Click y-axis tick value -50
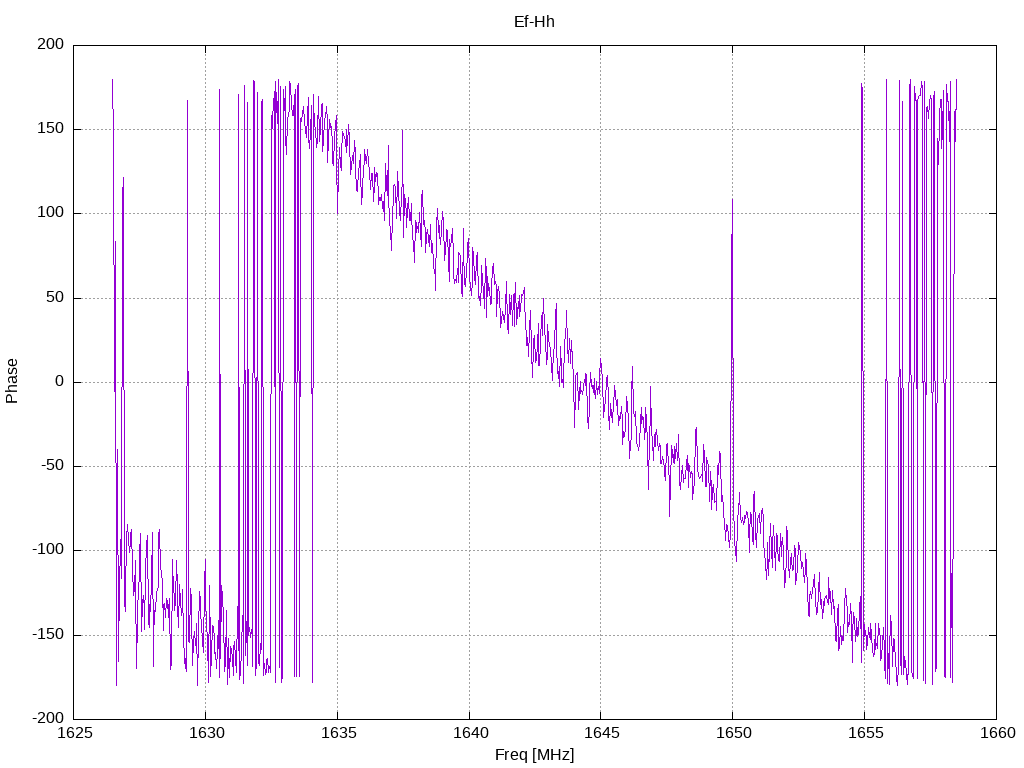Viewport: 1024px width, 768px height. [52, 466]
